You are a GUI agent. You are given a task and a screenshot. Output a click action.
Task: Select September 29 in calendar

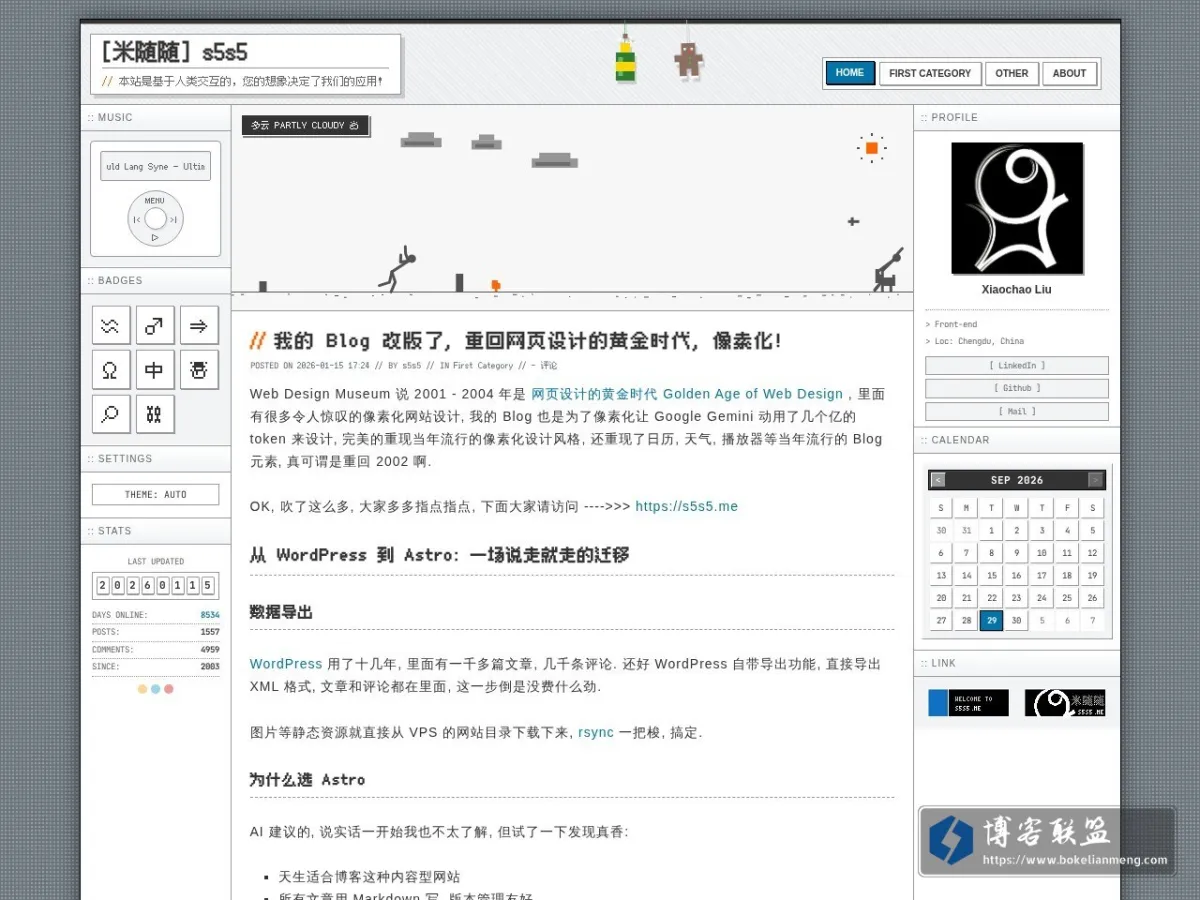click(991, 620)
